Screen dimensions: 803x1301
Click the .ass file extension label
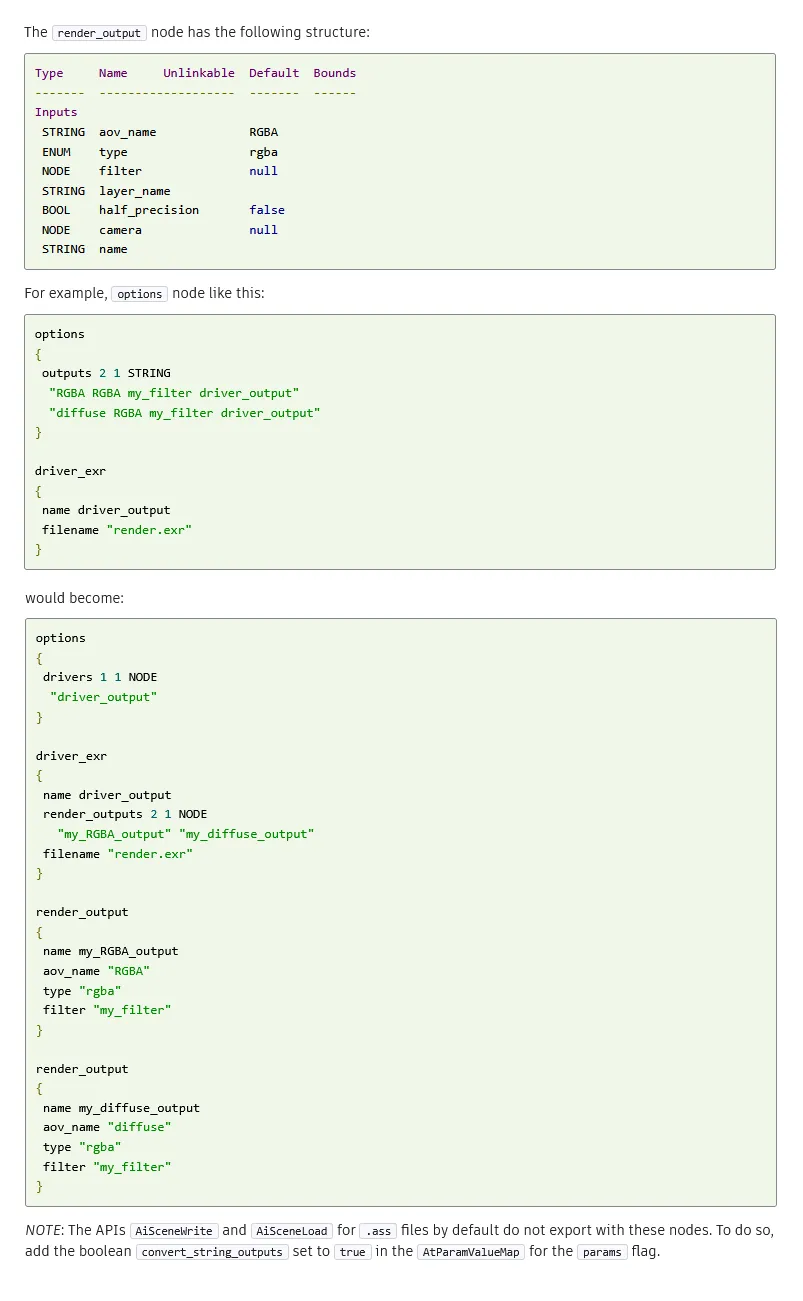(377, 1231)
